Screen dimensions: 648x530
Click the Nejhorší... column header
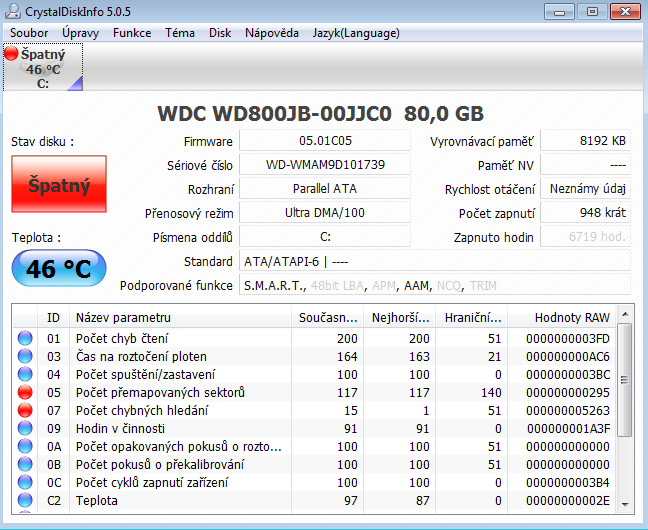tap(400, 318)
